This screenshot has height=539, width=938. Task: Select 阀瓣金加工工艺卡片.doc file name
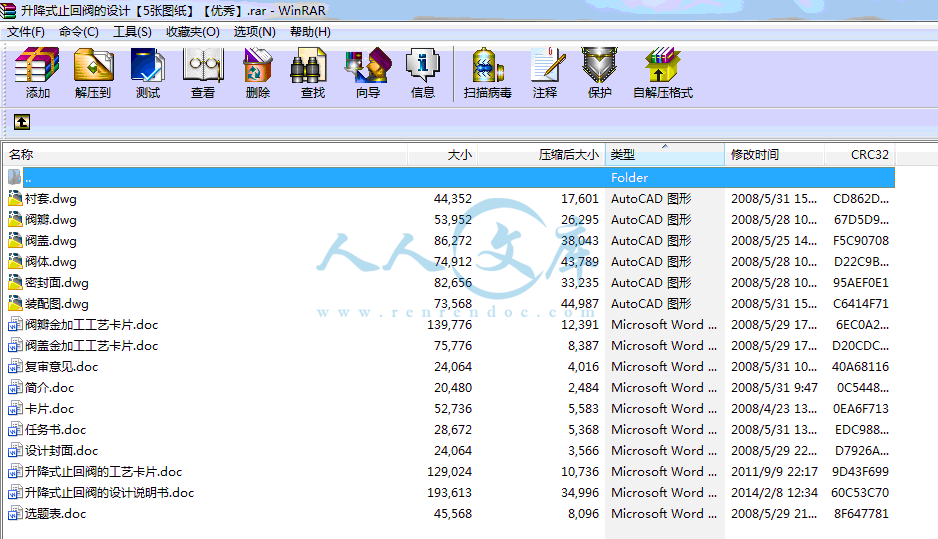(92, 324)
